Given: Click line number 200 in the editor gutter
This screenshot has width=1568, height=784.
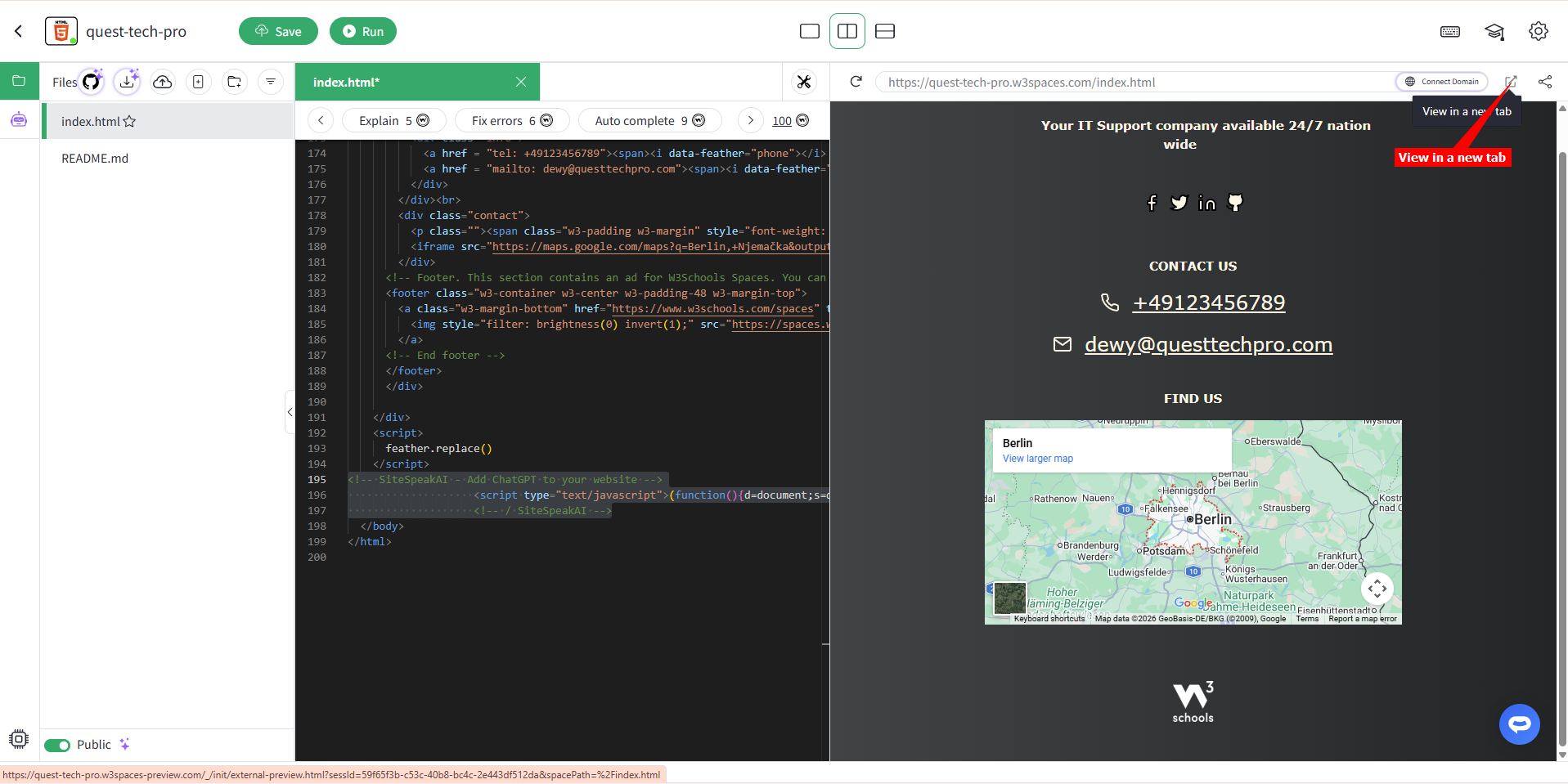Looking at the screenshot, I should click(x=317, y=557).
